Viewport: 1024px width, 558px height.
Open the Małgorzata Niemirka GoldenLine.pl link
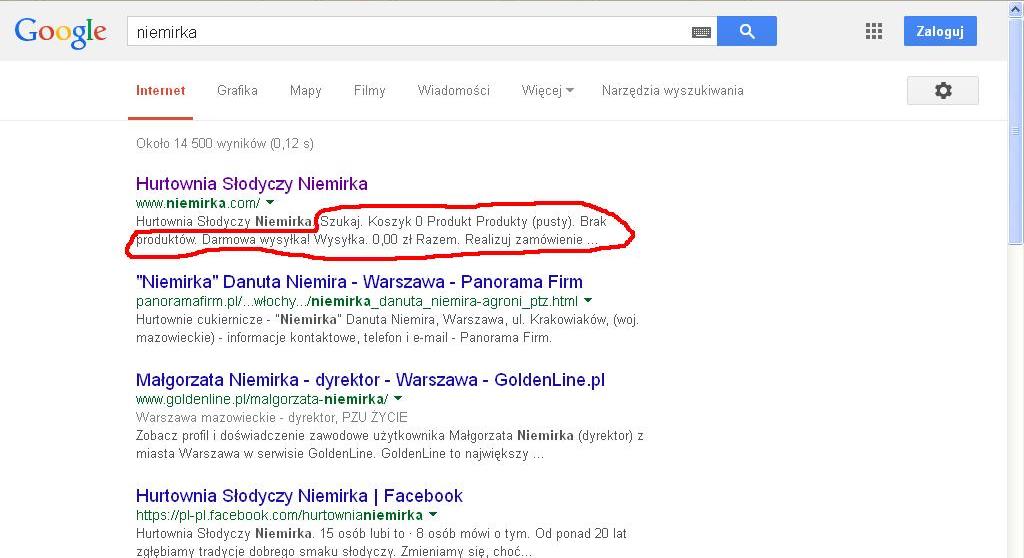370,380
